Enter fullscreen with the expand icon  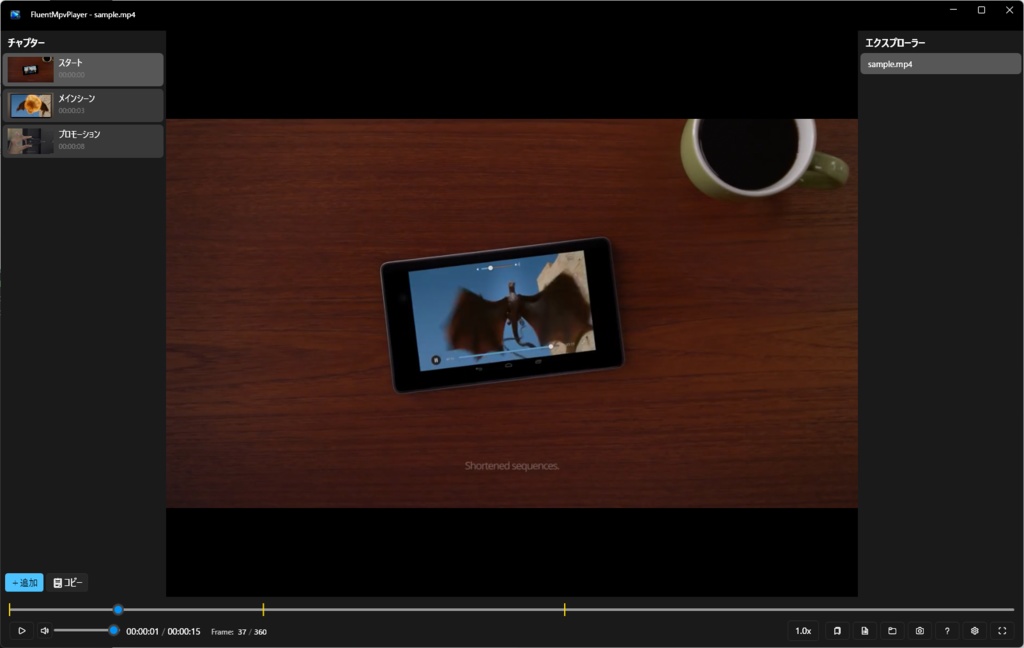coord(1001,631)
